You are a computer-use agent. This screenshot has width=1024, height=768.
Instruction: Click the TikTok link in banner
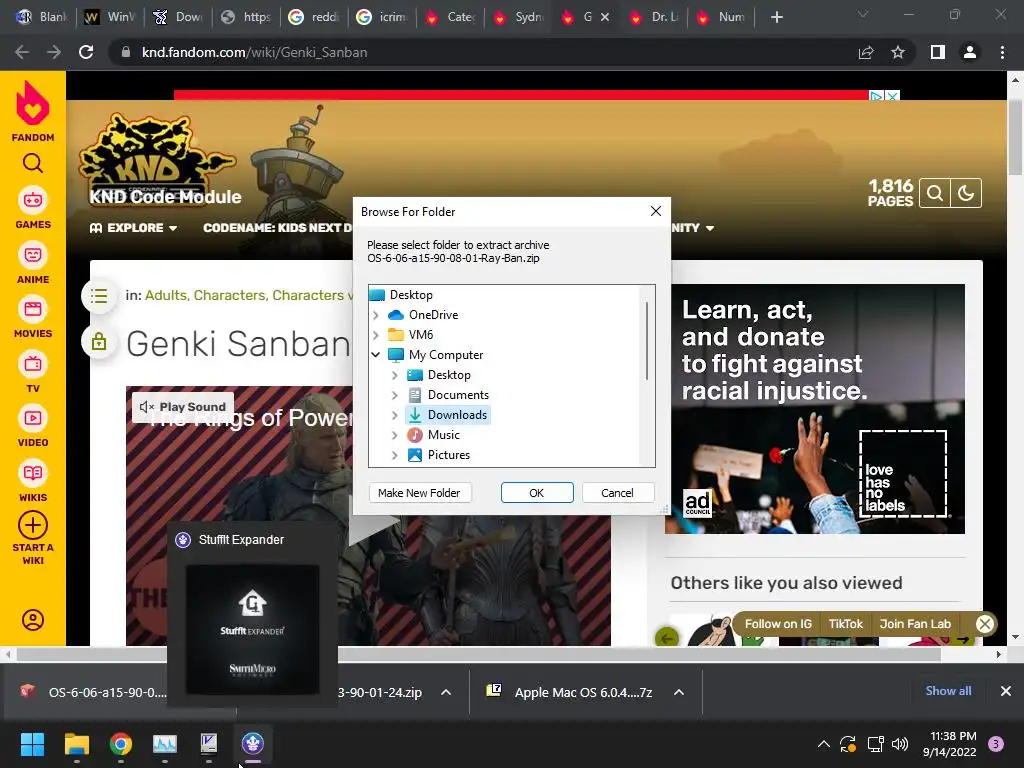point(846,624)
